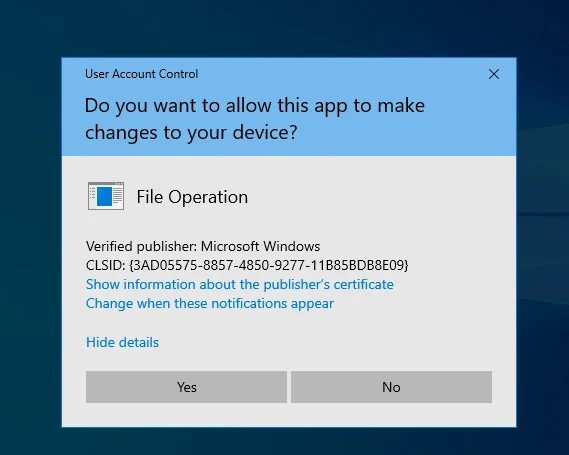569x455 pixels.
Task: Click the Microsoft Windows publisher name
Action: coord(260,246)
